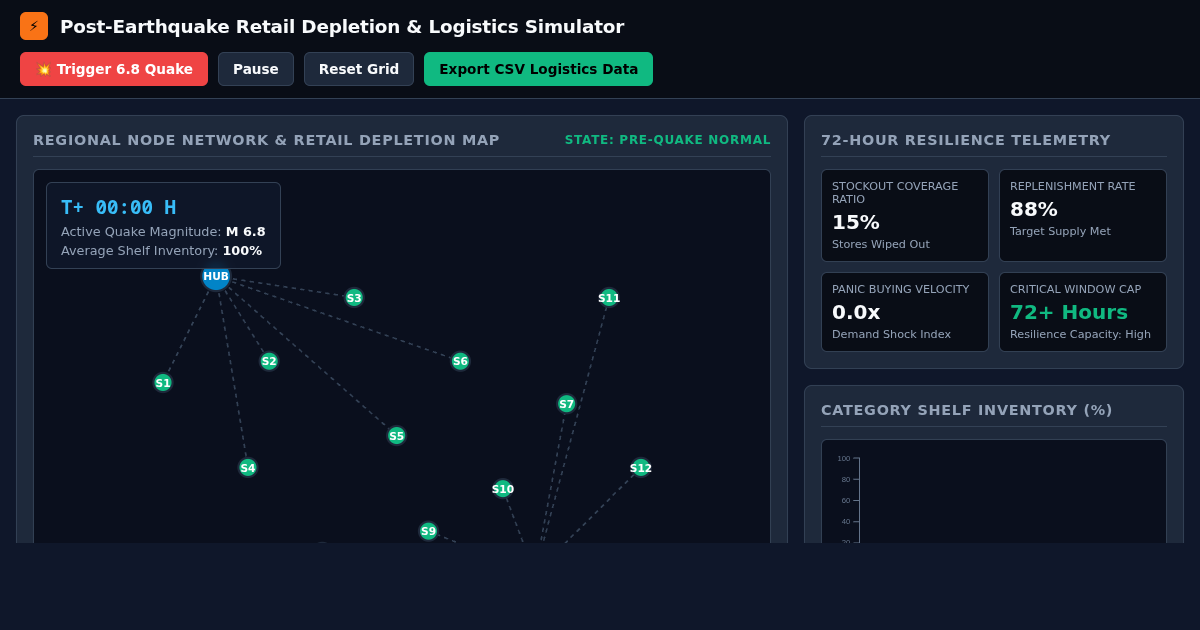
Task: Select store node S1
Action: 163,383
